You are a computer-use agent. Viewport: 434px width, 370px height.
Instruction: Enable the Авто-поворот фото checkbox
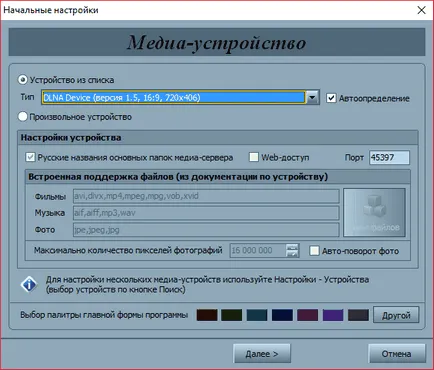[314, 251]
